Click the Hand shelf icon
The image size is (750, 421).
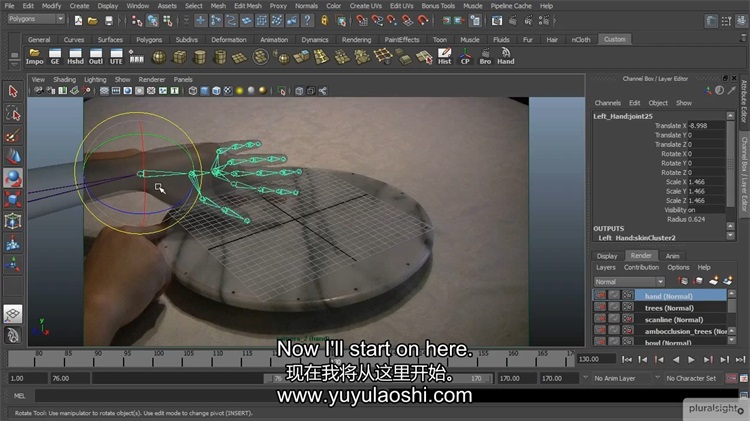click(506, 56)
